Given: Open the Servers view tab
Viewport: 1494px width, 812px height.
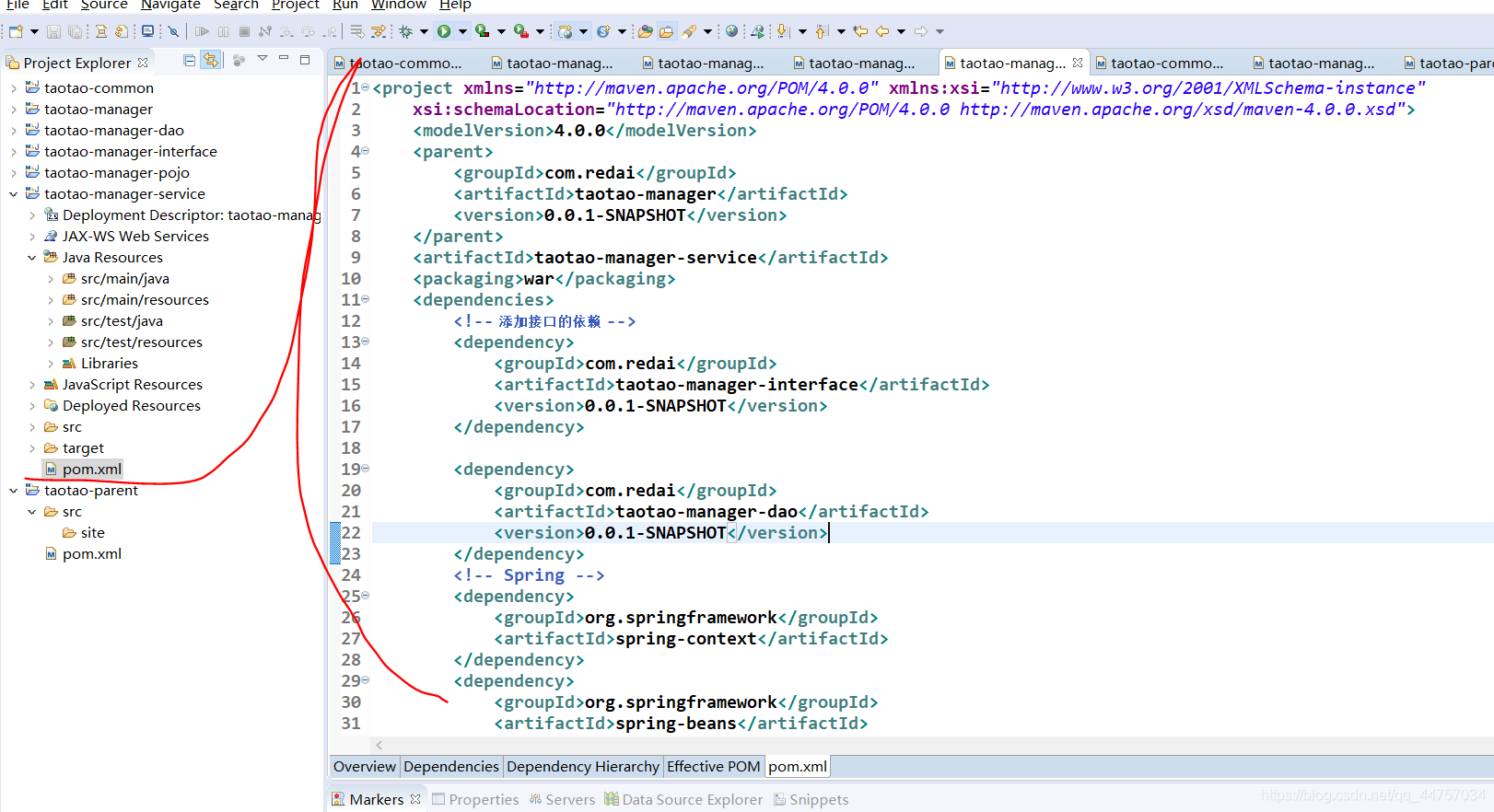Looking at the screenshot, I should (562, 799).
